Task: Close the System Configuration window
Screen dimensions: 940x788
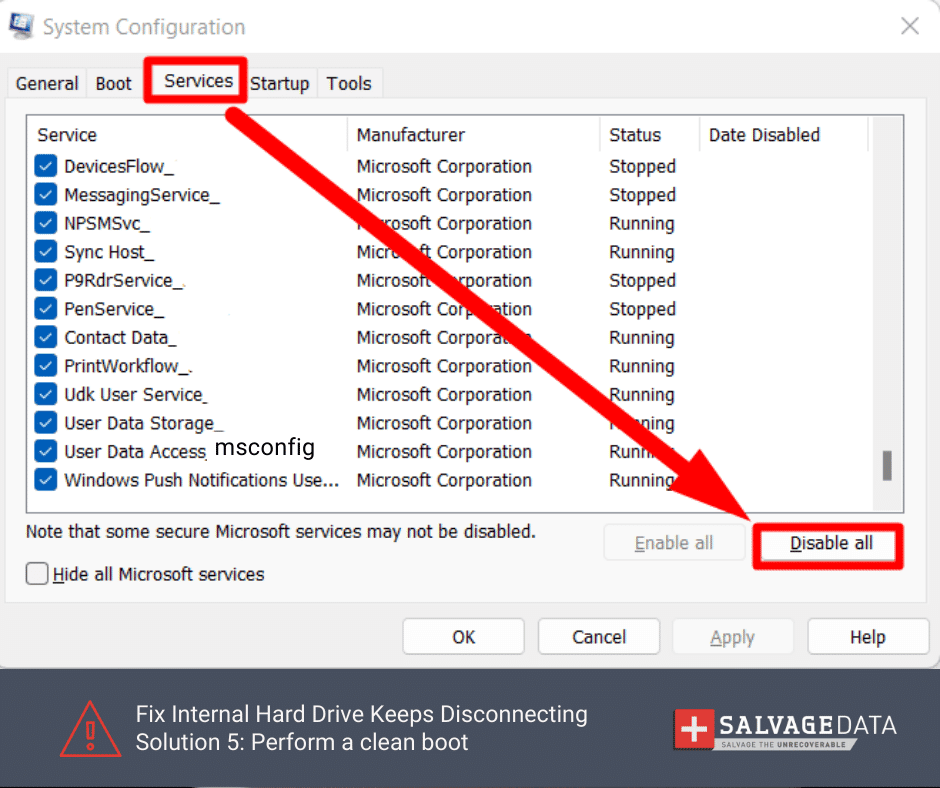Action: coord(909,27)
